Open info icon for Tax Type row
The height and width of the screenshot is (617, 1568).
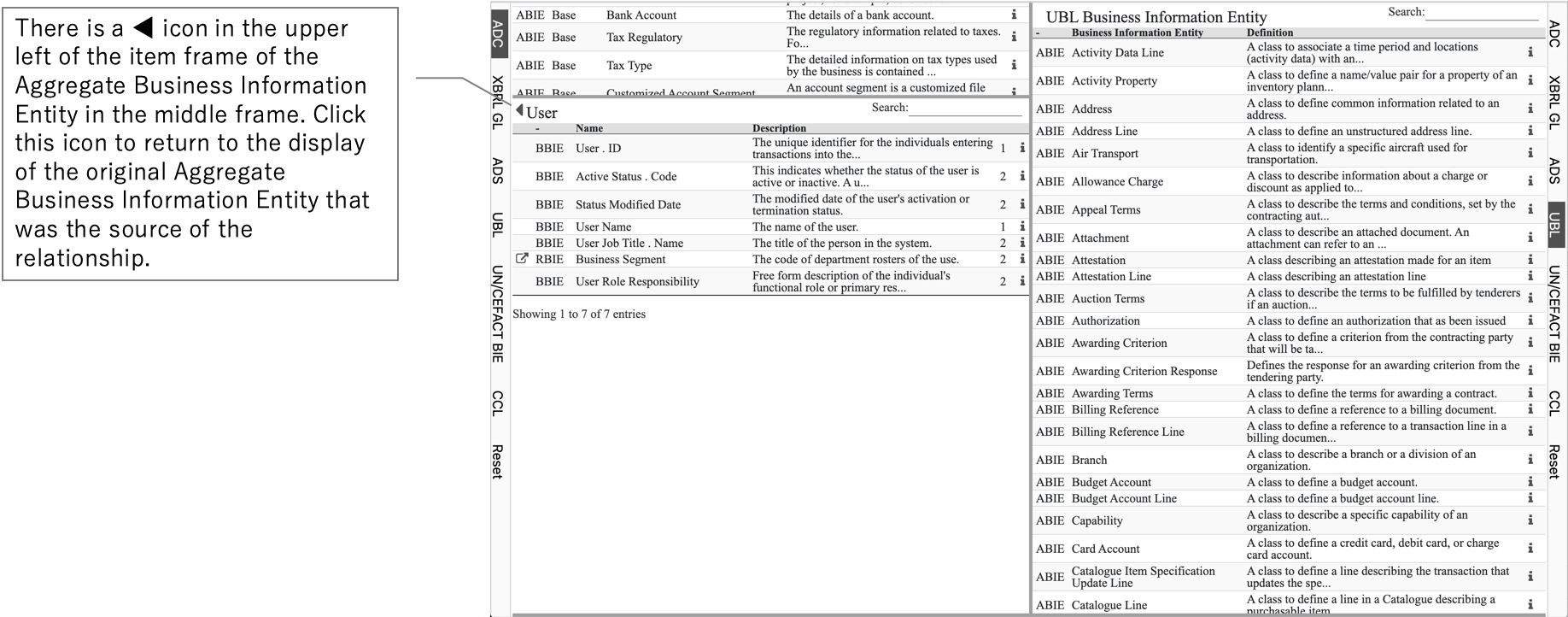pyautogui.click(x=1014, y=65)
